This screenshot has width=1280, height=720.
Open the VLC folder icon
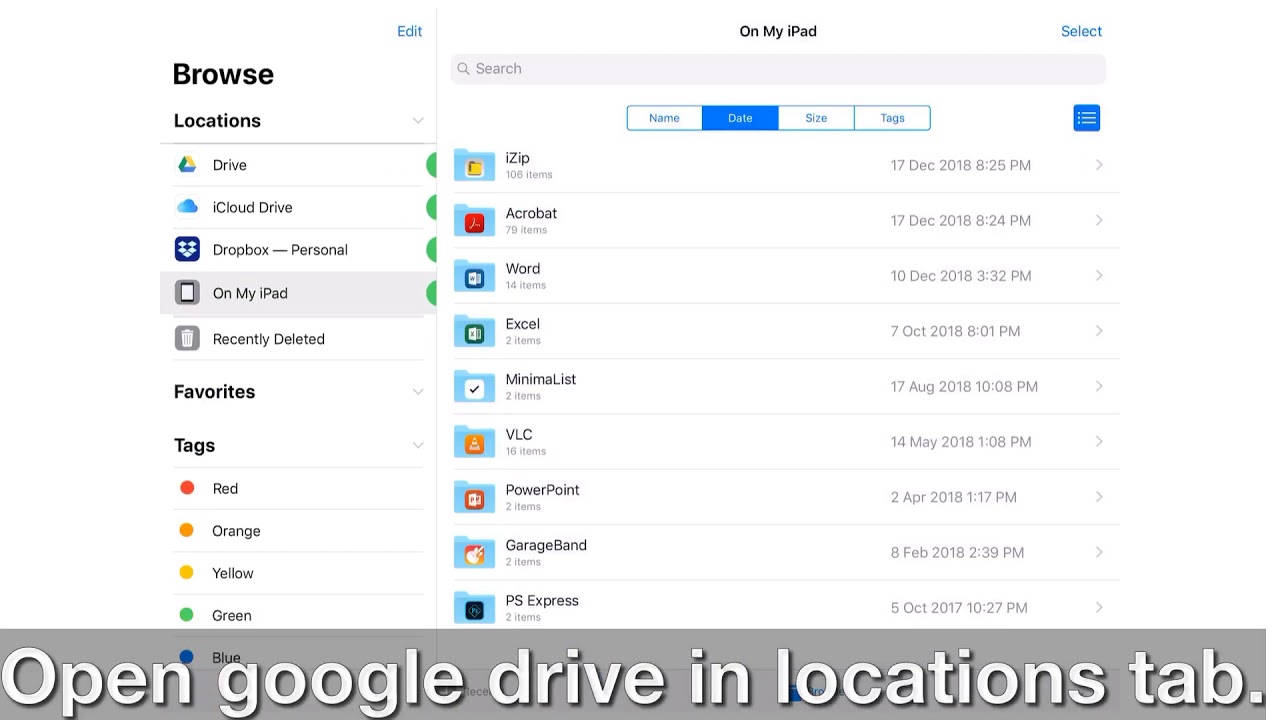point(474,441)
